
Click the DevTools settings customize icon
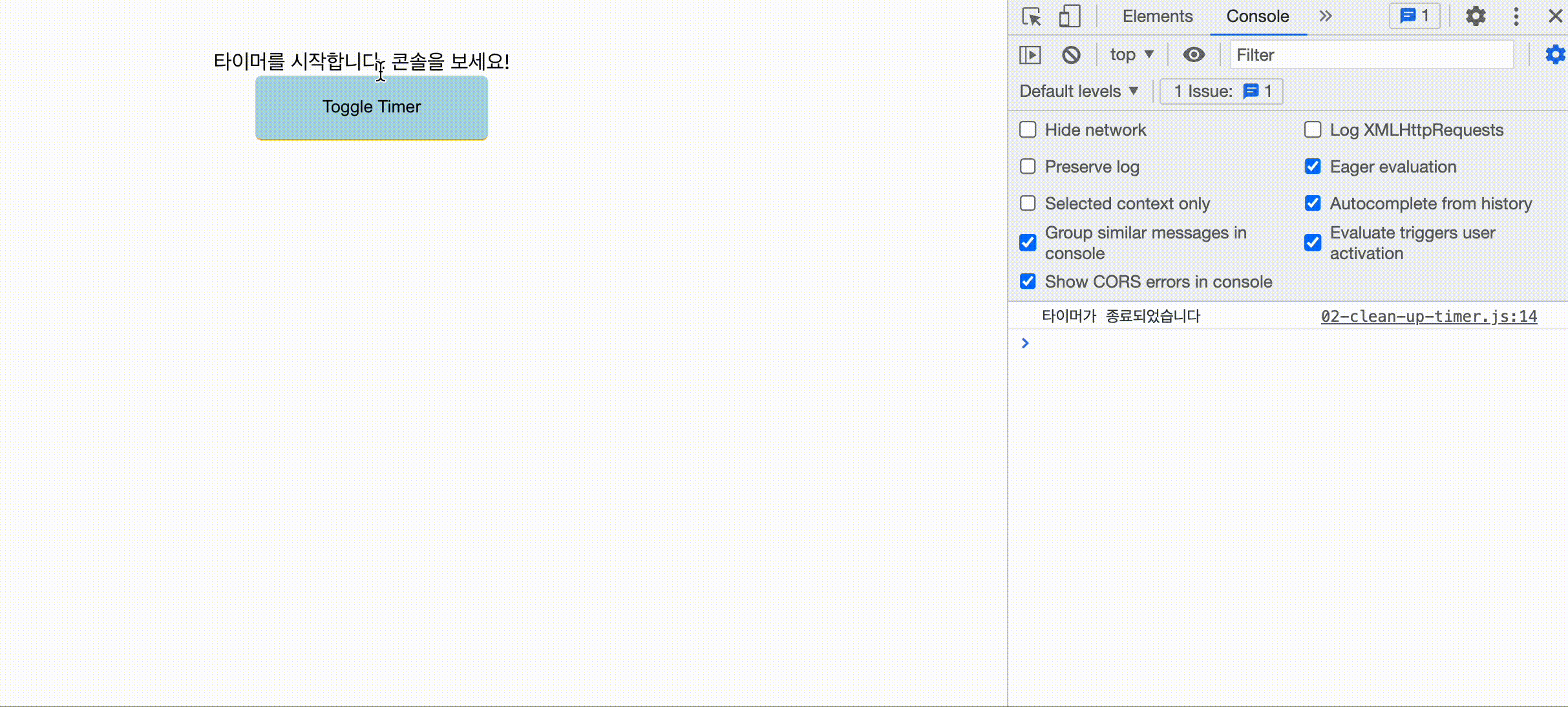point(1476,16)
